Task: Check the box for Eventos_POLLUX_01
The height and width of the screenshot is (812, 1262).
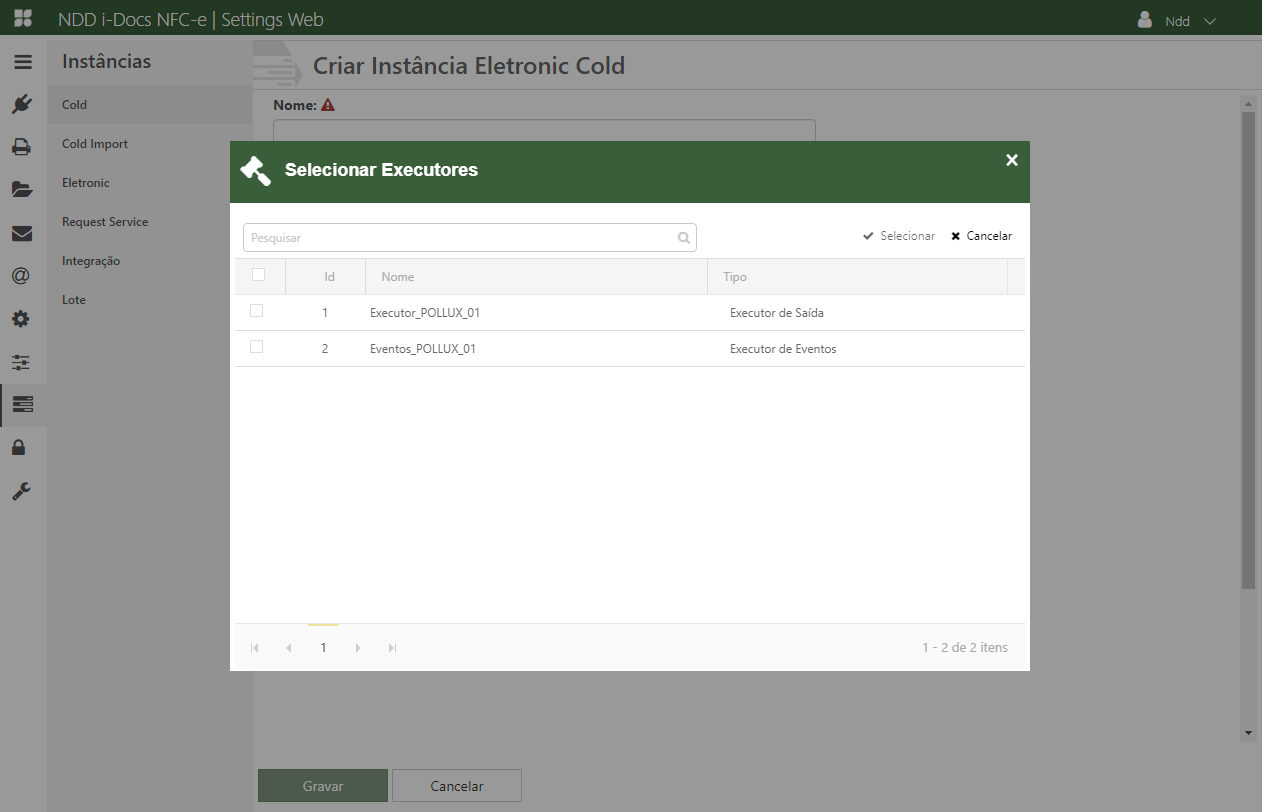Action: tap(257, 347)
